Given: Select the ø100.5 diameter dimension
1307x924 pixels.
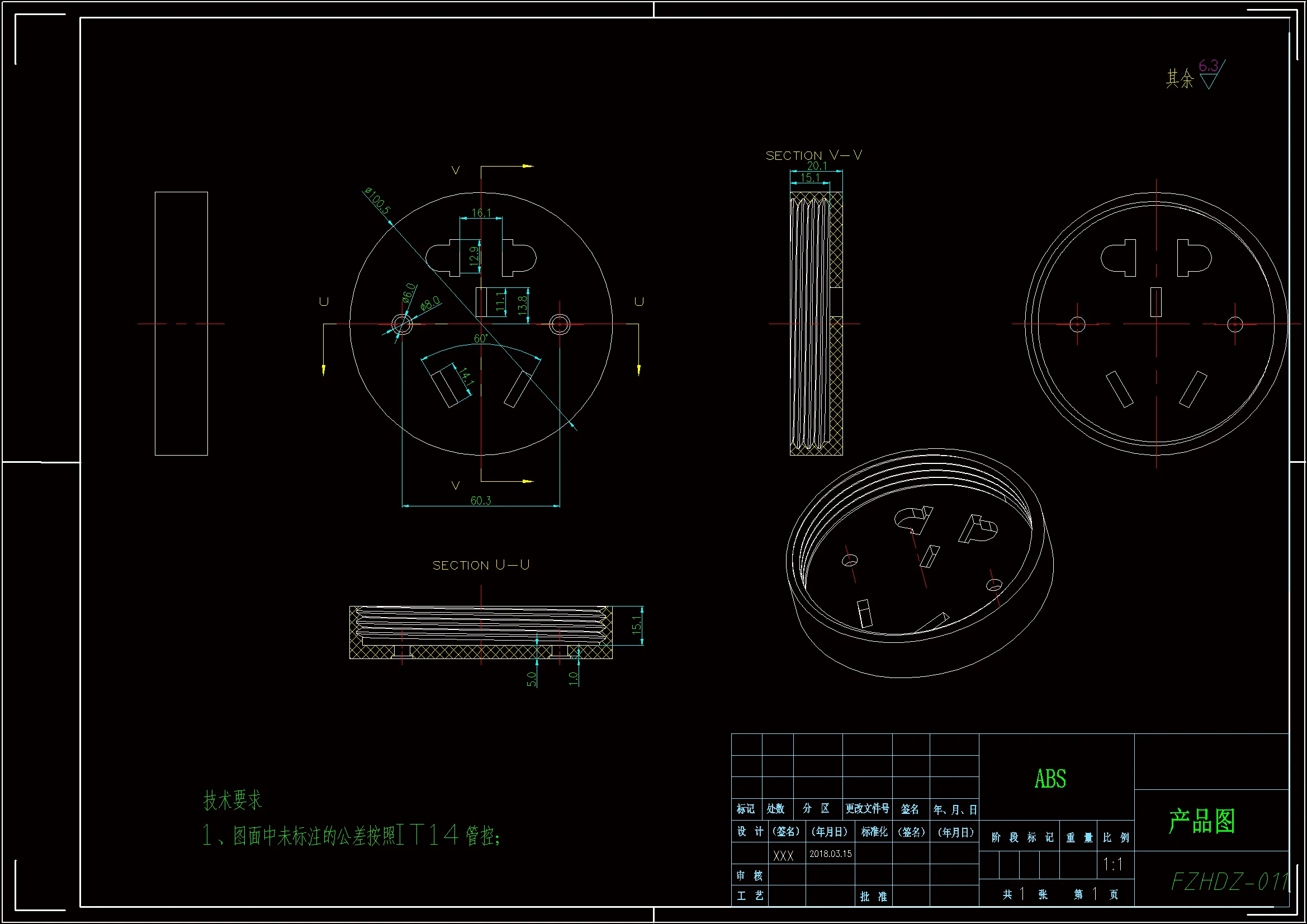Looking at the screenshot, I should click(x=377, y=201).
